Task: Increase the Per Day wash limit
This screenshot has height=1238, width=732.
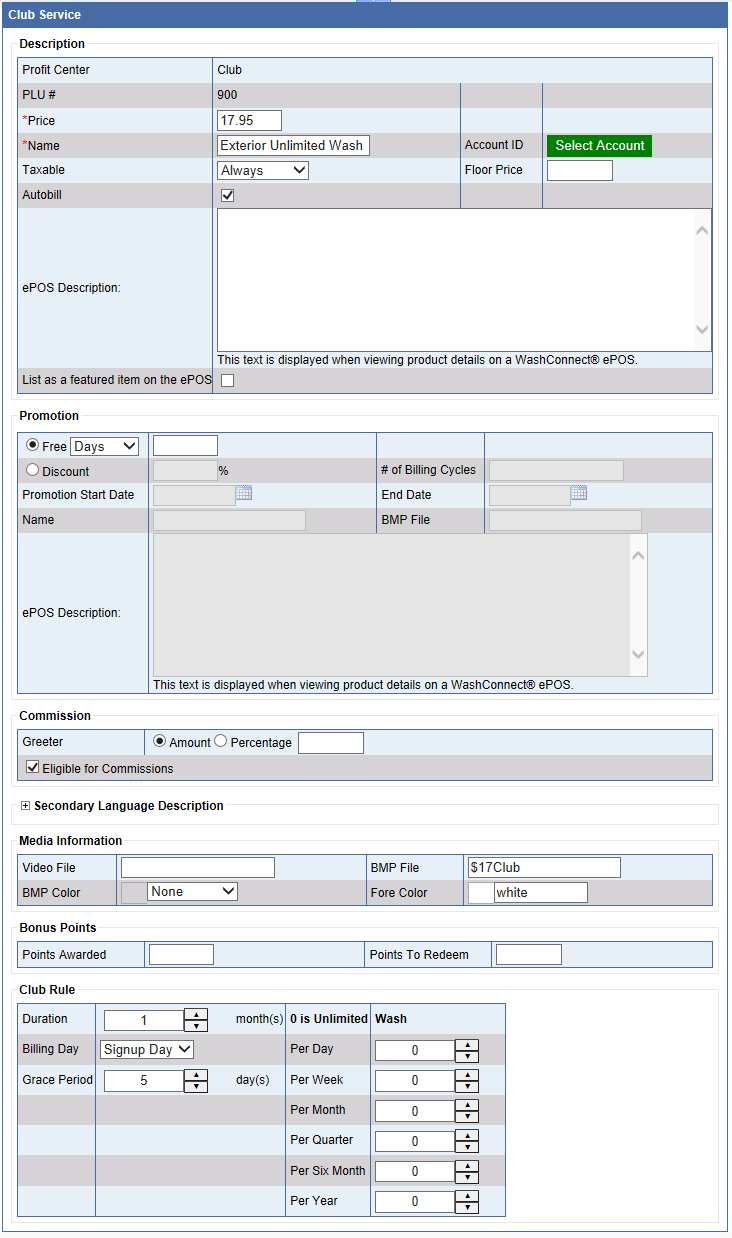Action: click(466, 1045)
